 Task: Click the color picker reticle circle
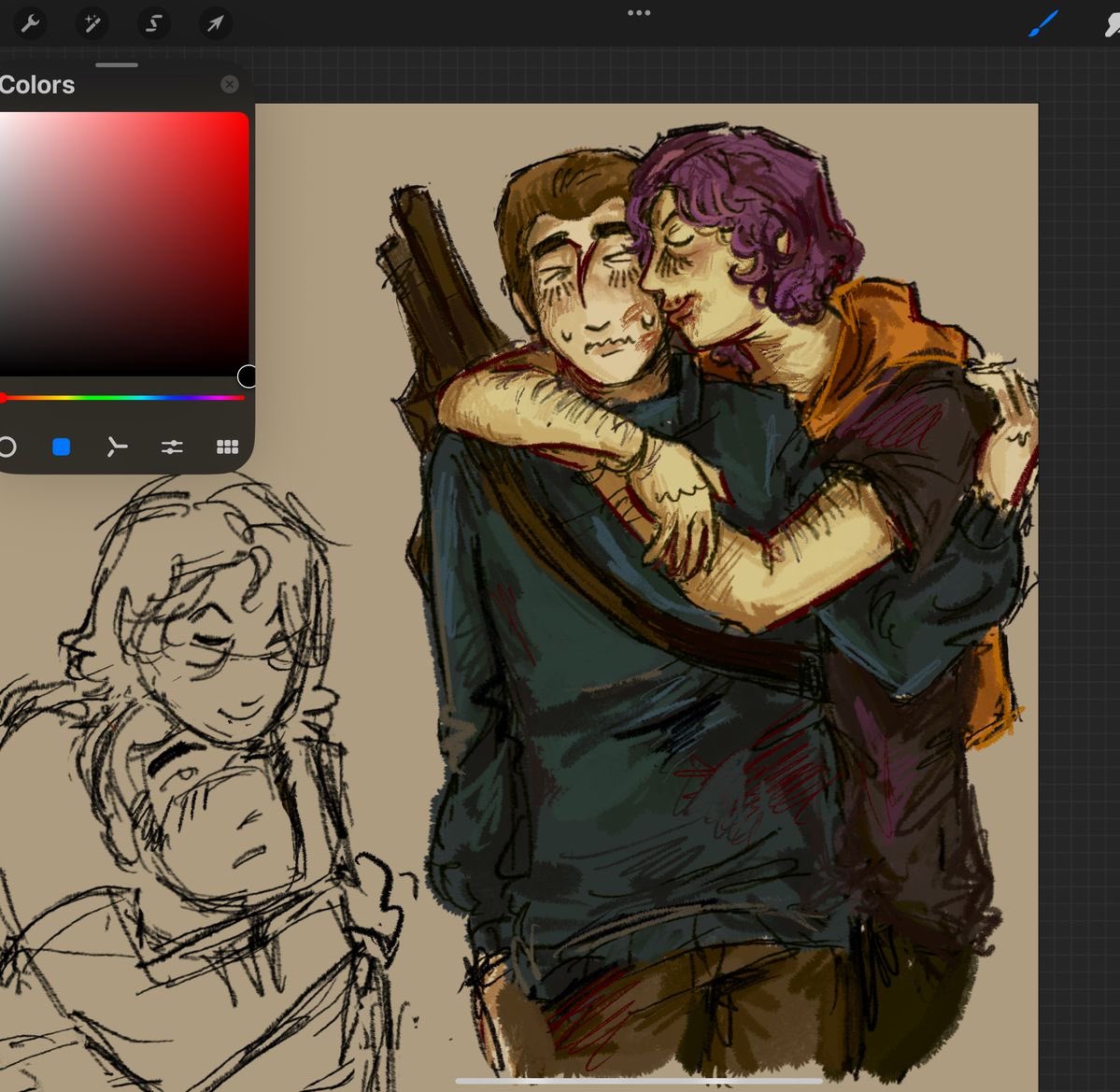point(247,376)
